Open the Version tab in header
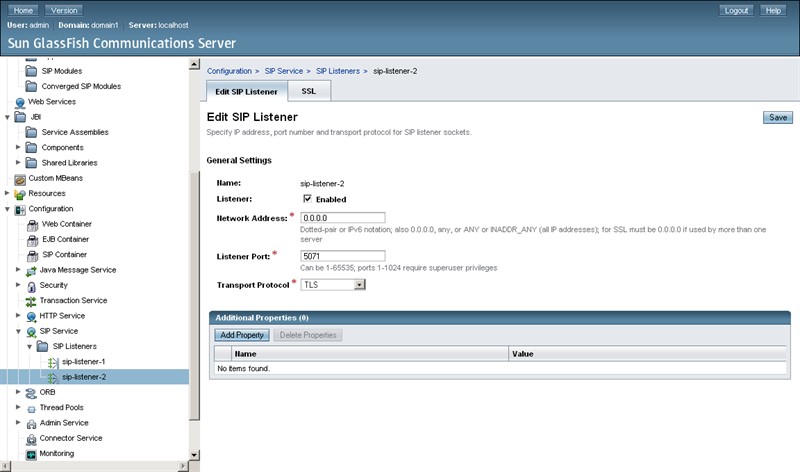The image size is (800, 472). click(64, 10)
